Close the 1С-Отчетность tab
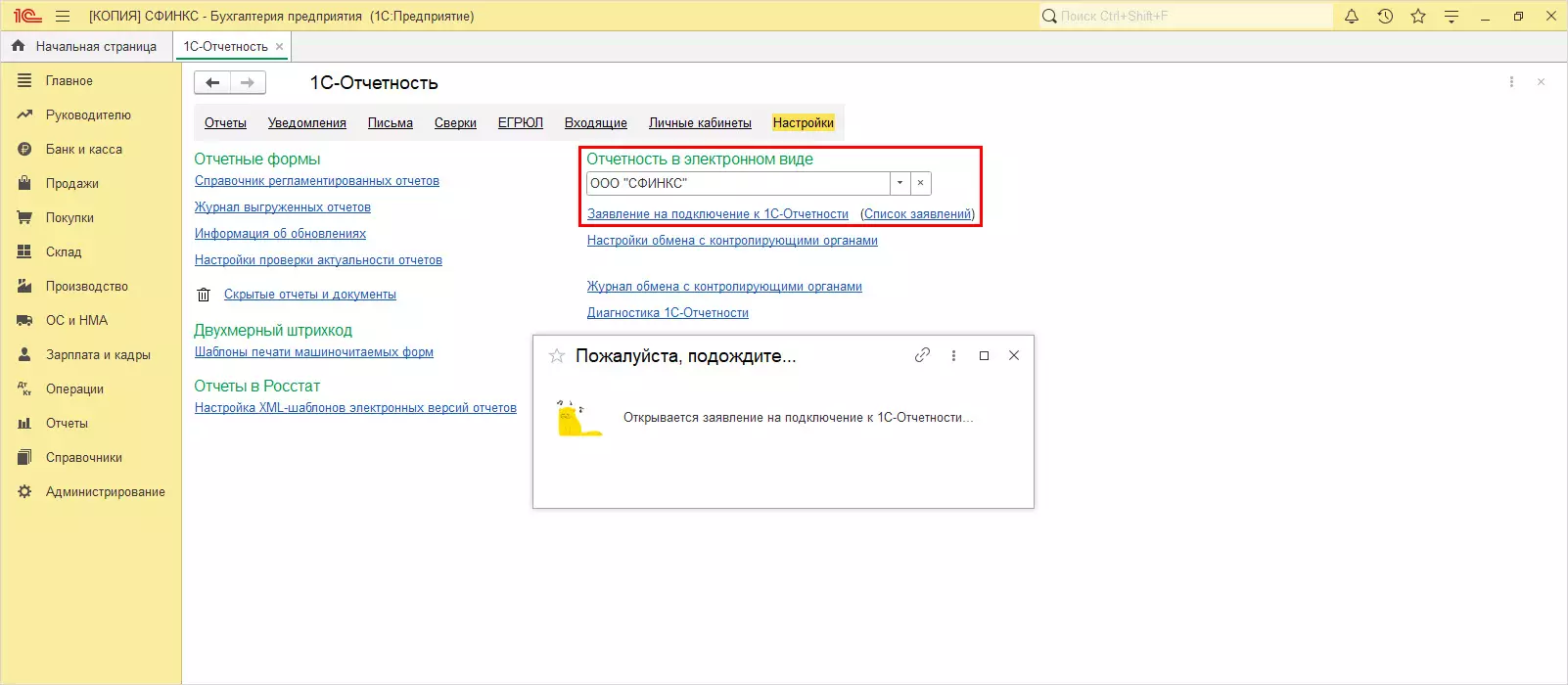The height and width of the screenshot is (685, 1568). [280, 46]
